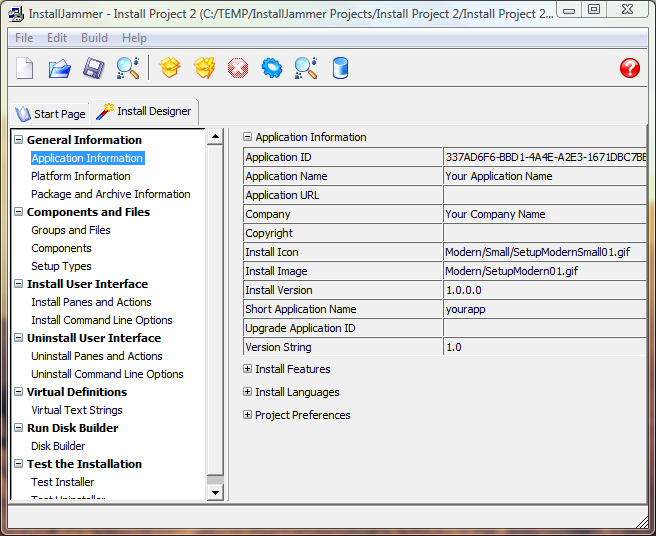Image resolution: width=656 pixels, height=536 pixels.
Task: Edit the Install Version value 1.0.0.0
Action: coord(545,290)
